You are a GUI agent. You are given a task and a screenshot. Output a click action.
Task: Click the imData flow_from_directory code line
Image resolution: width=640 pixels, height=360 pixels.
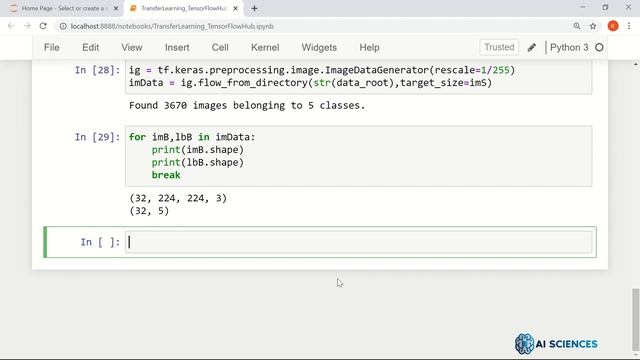tap(311, 83)
